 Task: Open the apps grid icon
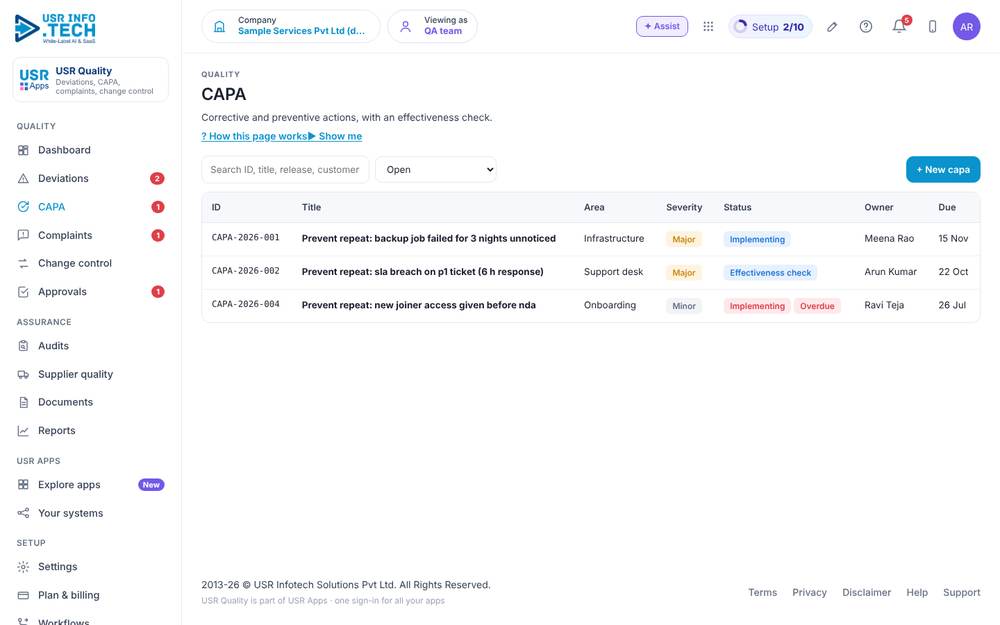click(x=708, y=27)
